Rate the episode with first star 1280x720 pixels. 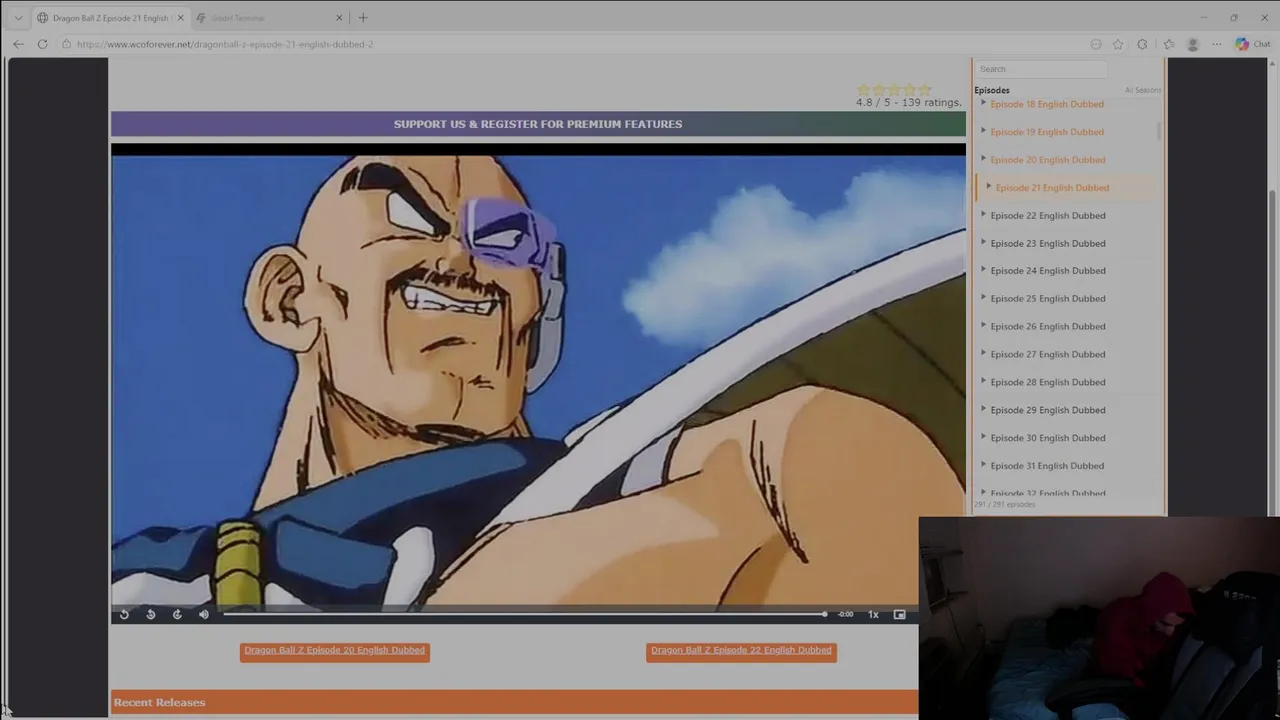[x=863, y=89]
